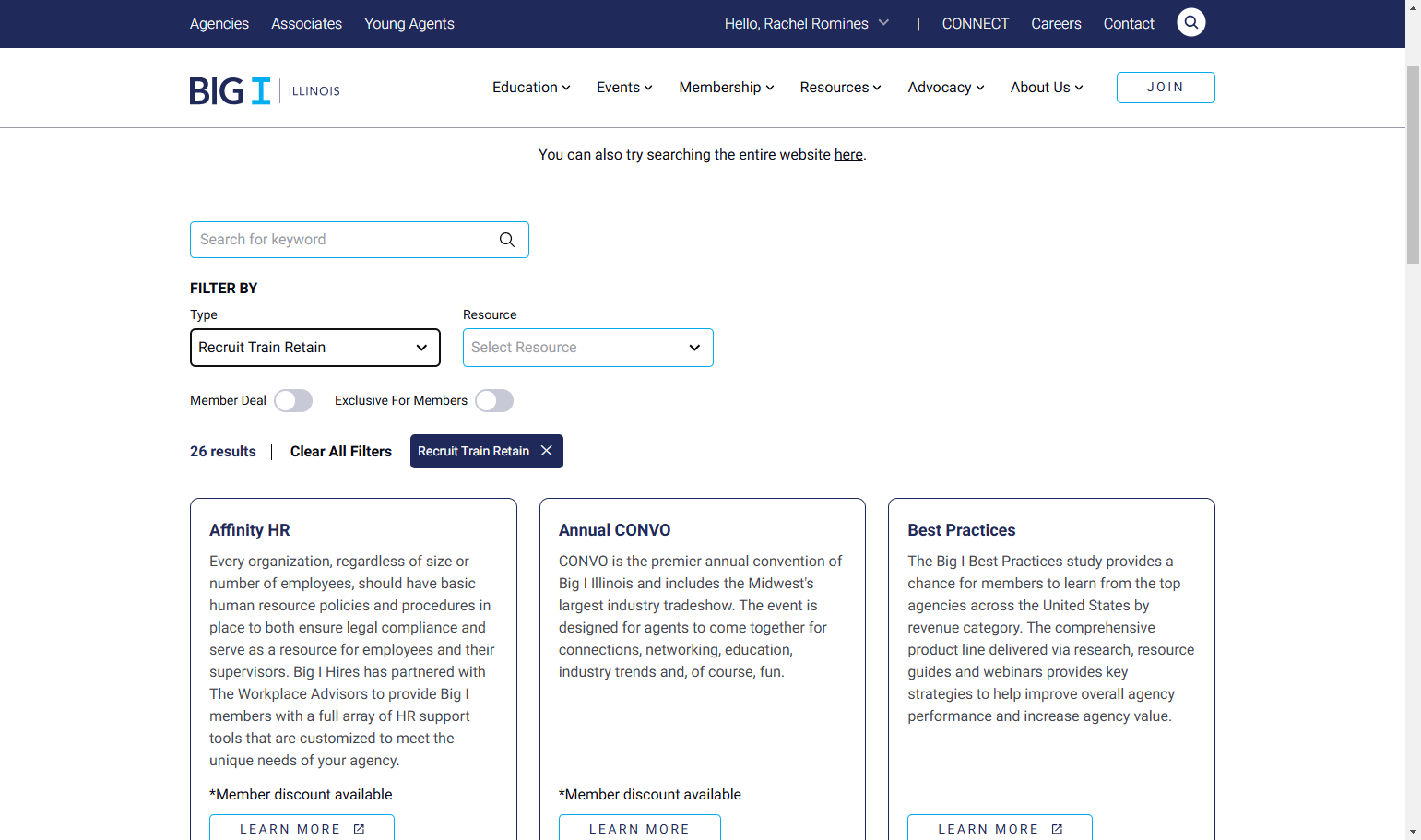The image size is (1421, 840).
Task: Open the Resources navigation menu
Action: [841, 88]
